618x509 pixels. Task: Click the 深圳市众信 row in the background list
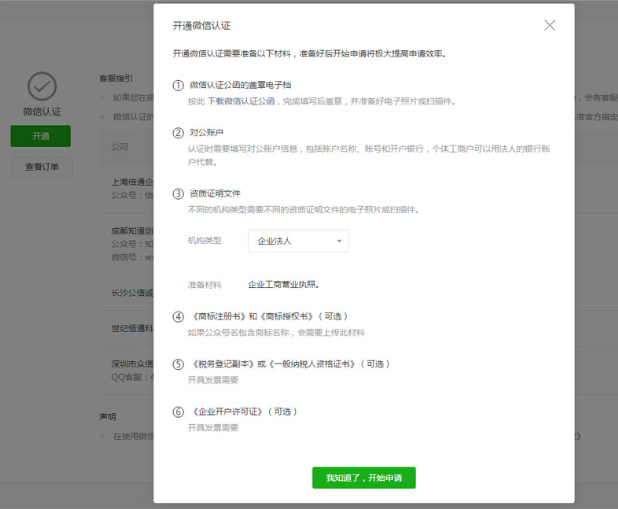[127, 370]
